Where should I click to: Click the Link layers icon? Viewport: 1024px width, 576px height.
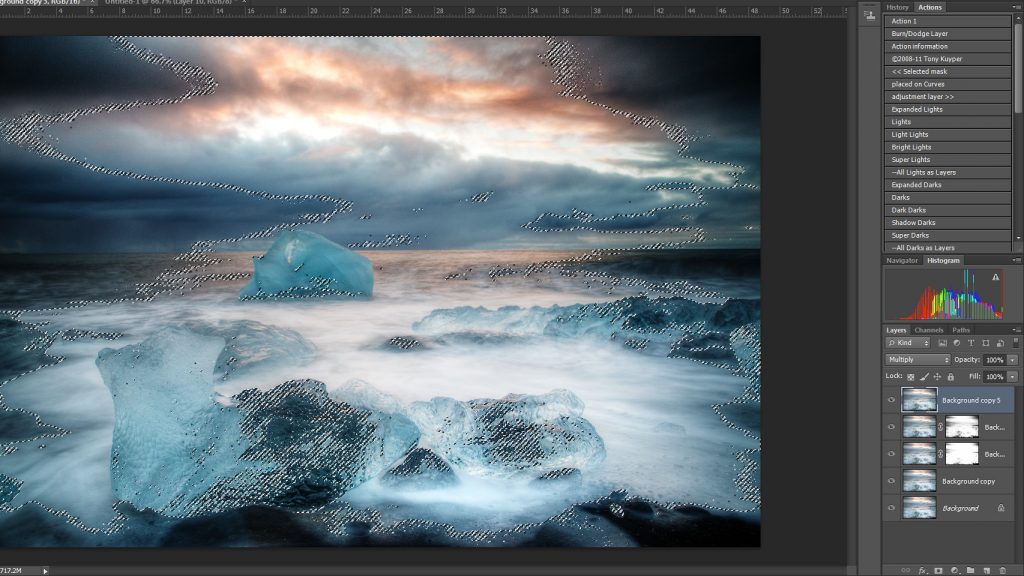coord(906,570)
